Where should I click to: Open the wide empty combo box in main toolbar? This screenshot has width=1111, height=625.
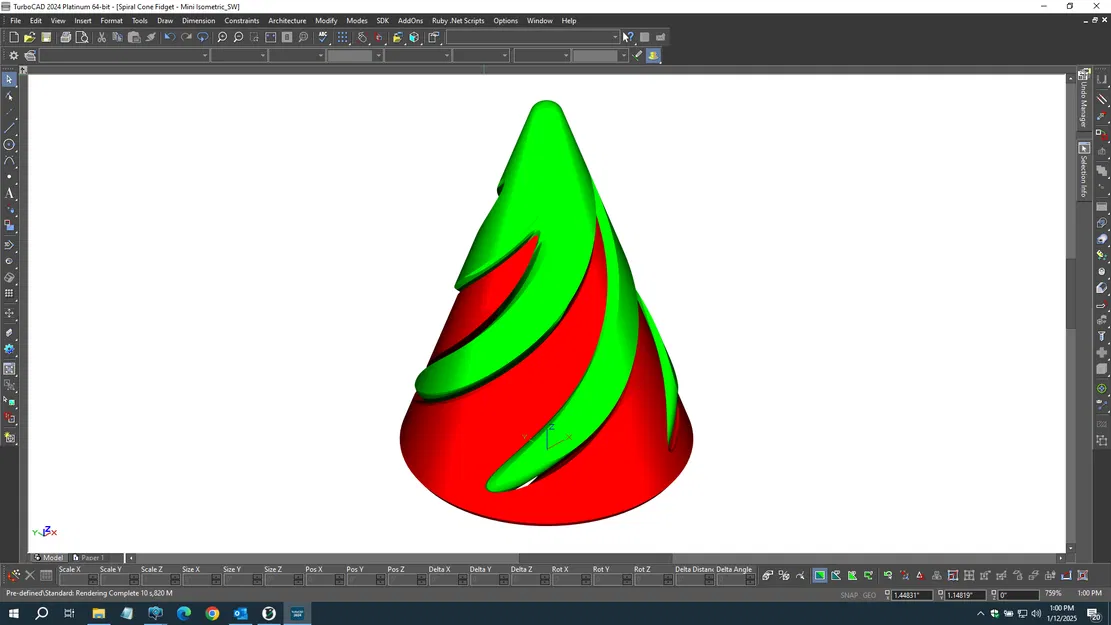(x=533, y=37)
